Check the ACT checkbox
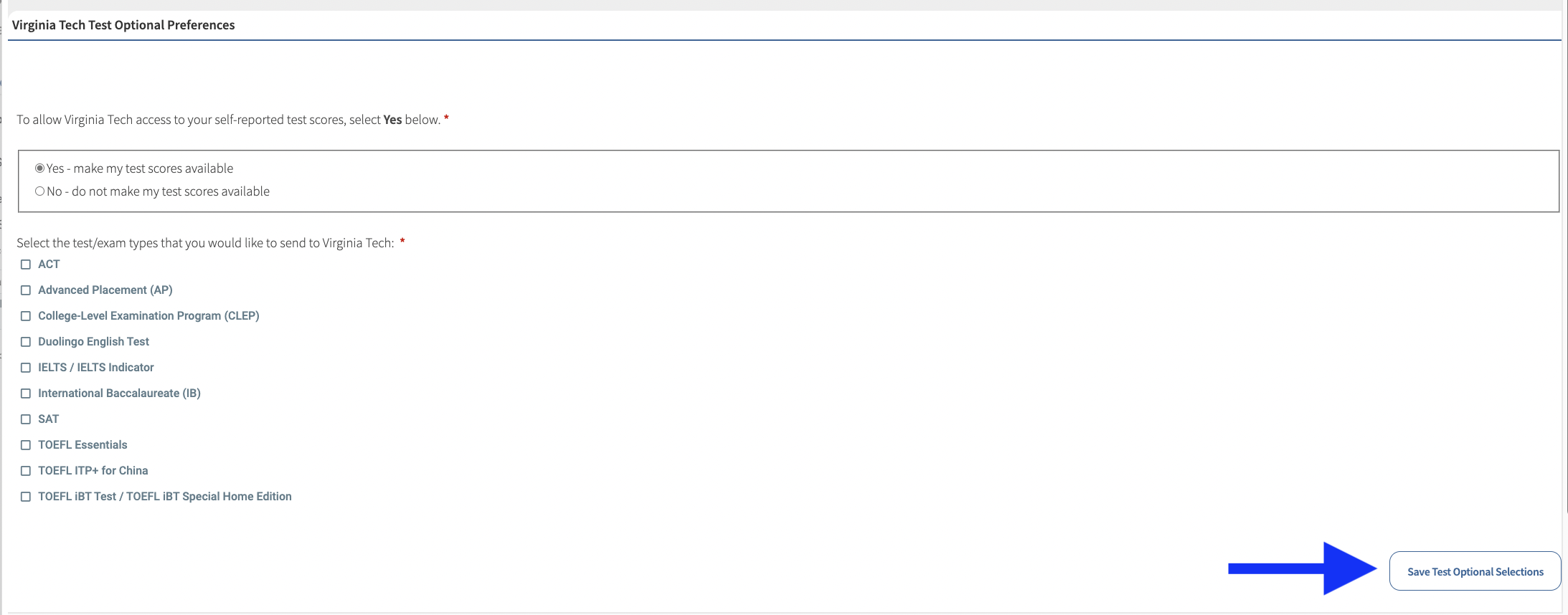 (x=26, y=264)
